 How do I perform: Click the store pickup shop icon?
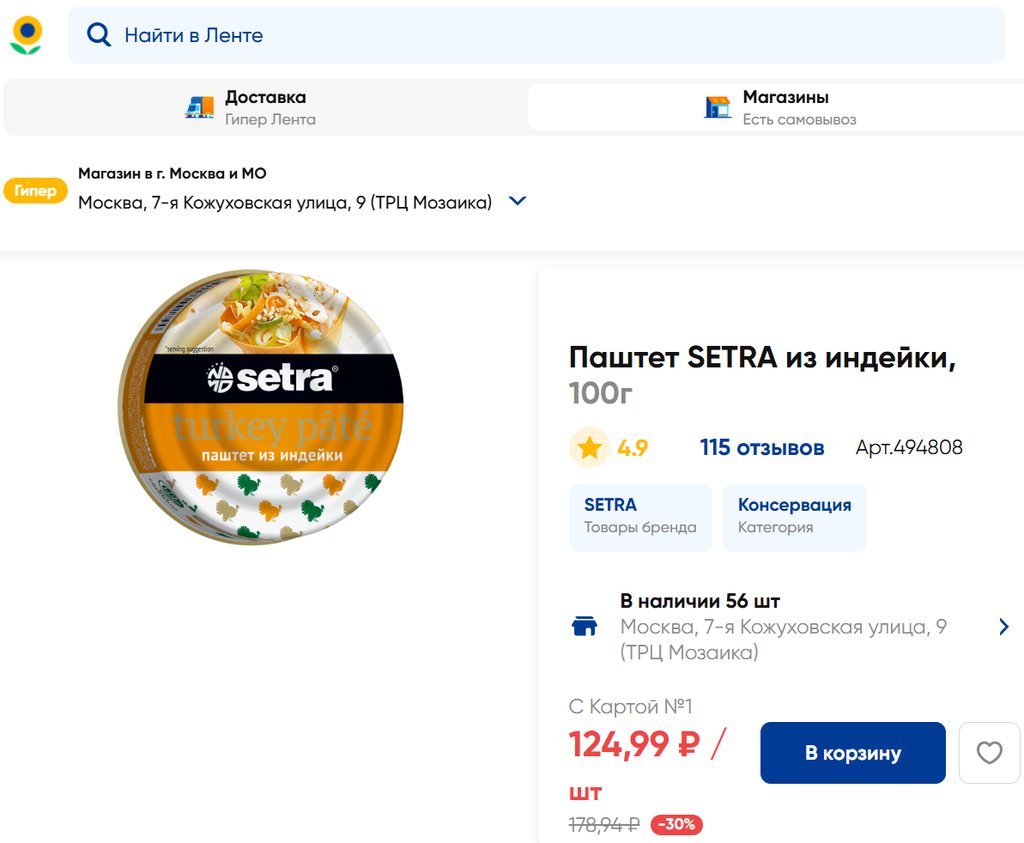(717, 107)
